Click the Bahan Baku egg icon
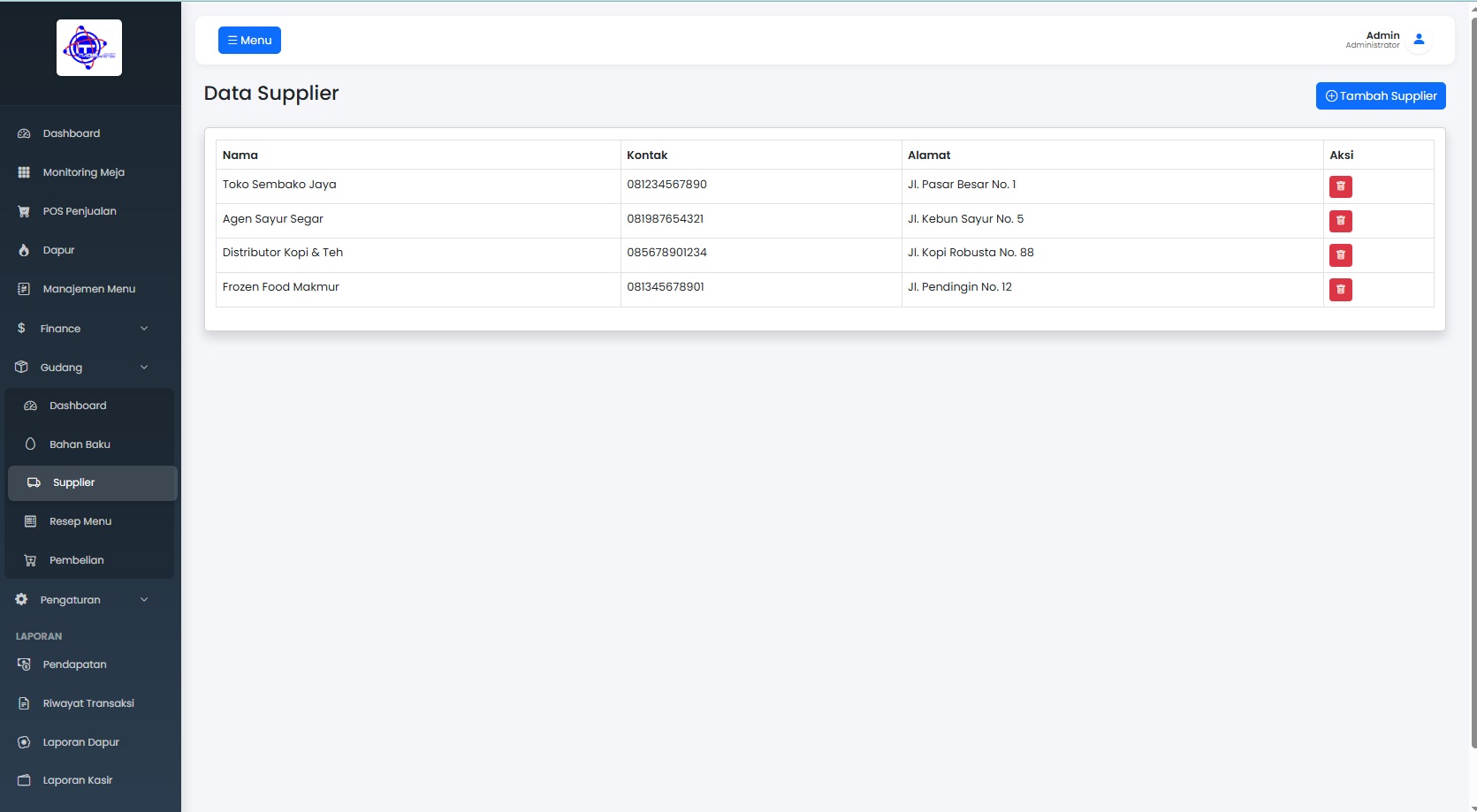This screenshot has height=812, width=1477. [30, 444]
